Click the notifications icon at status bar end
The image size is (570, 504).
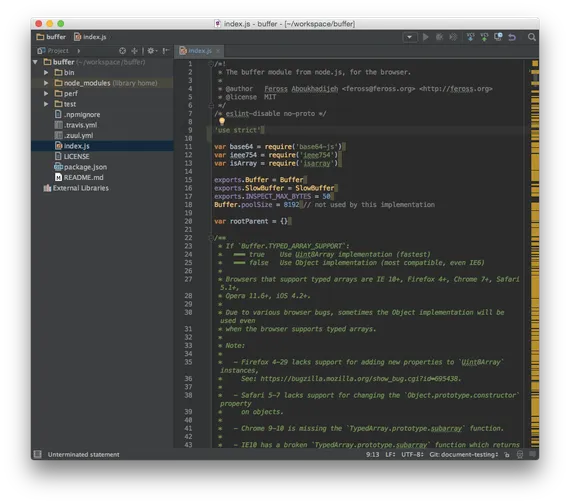point(532,454)
